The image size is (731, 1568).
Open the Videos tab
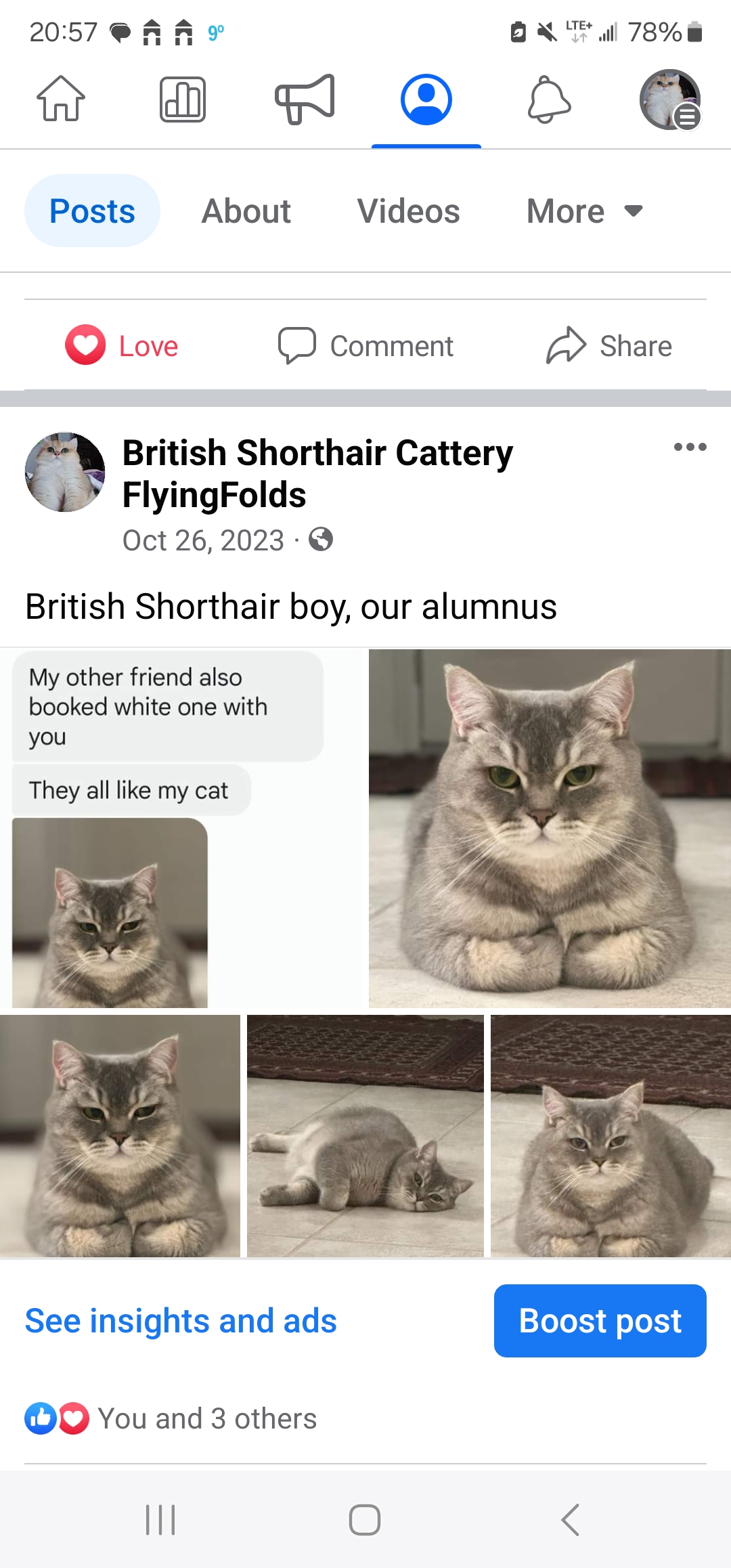[x=408, y=211]
